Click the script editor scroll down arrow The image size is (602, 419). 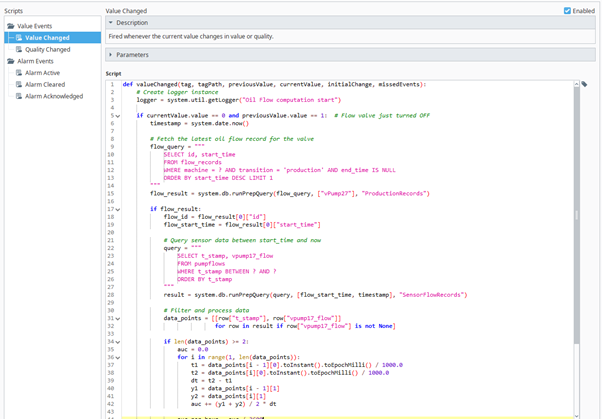click(x=576, y=416)
